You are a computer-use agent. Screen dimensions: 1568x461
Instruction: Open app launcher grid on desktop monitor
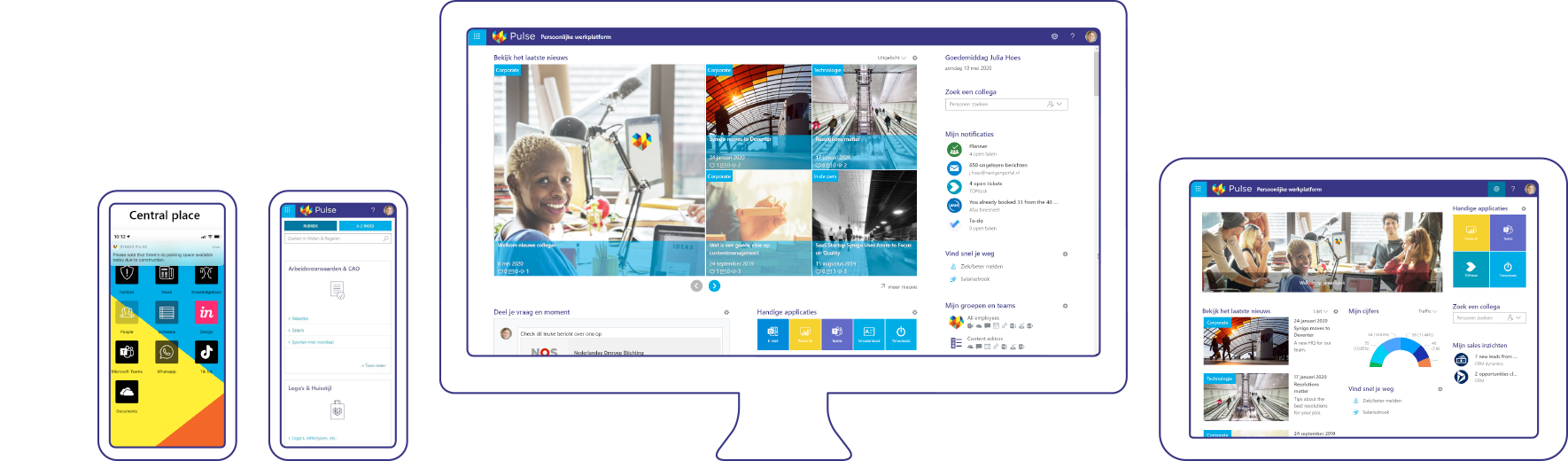click(x=477, y=36)
